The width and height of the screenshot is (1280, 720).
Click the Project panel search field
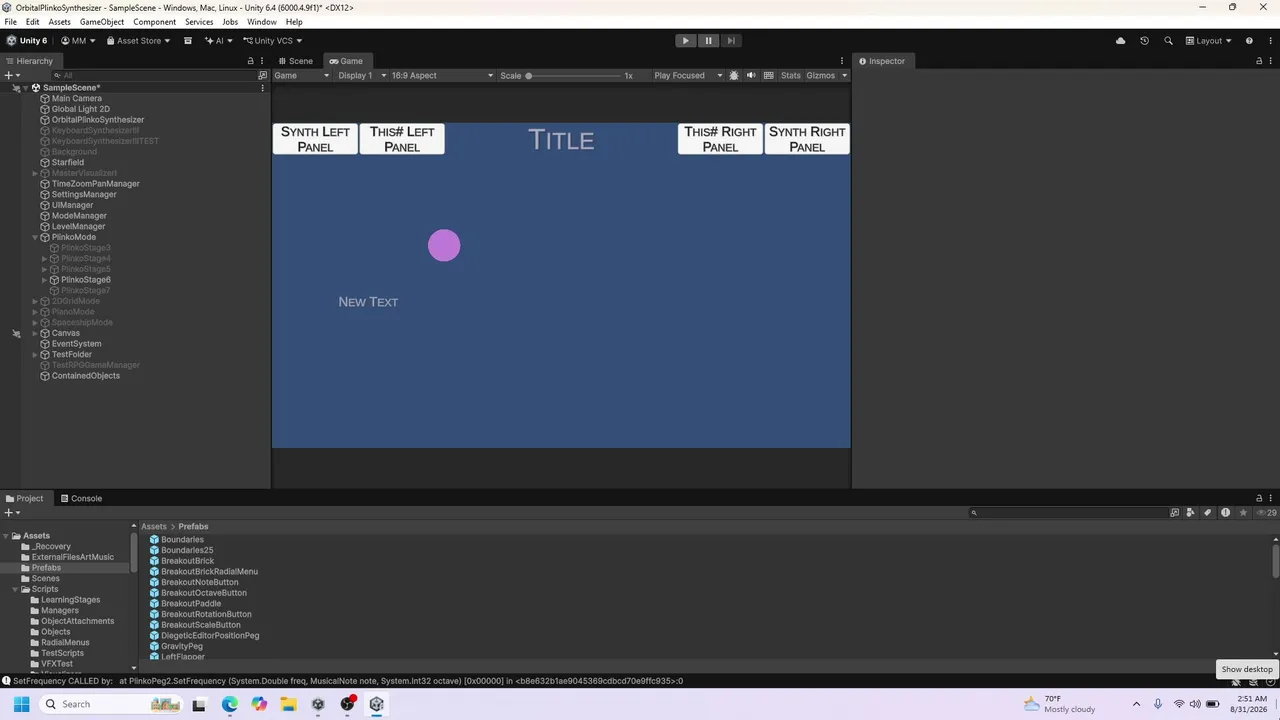[1067, 513]
